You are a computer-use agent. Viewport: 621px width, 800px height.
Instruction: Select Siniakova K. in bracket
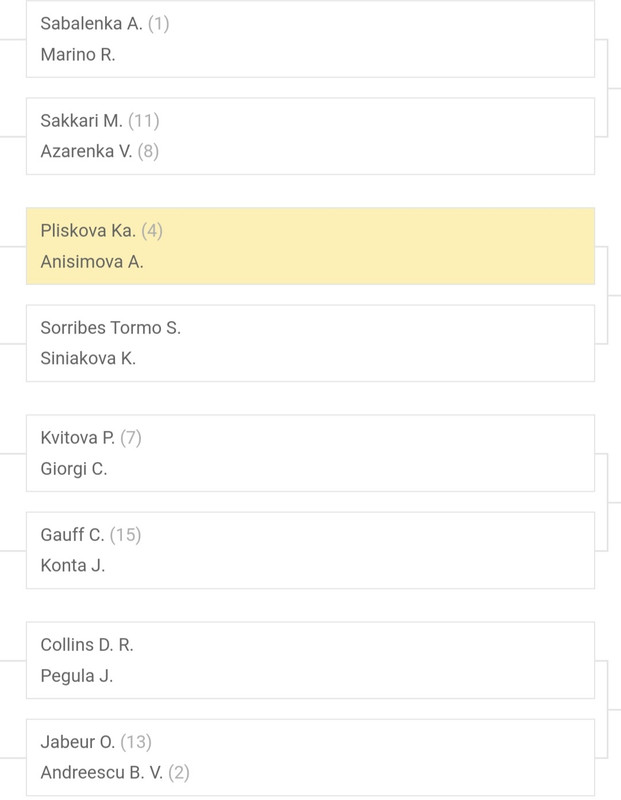[x=88, y=359]
